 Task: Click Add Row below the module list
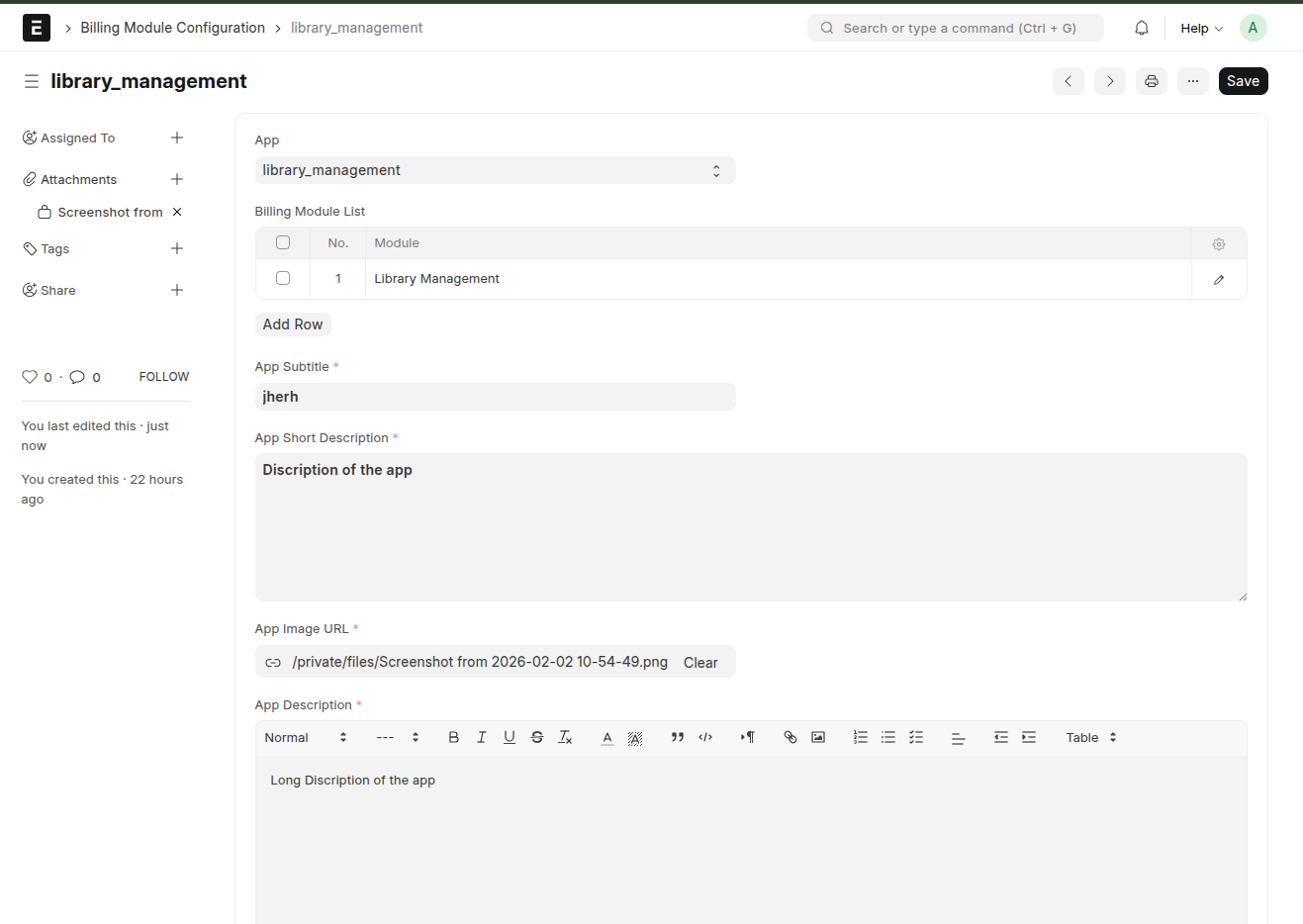click(293, 324)
